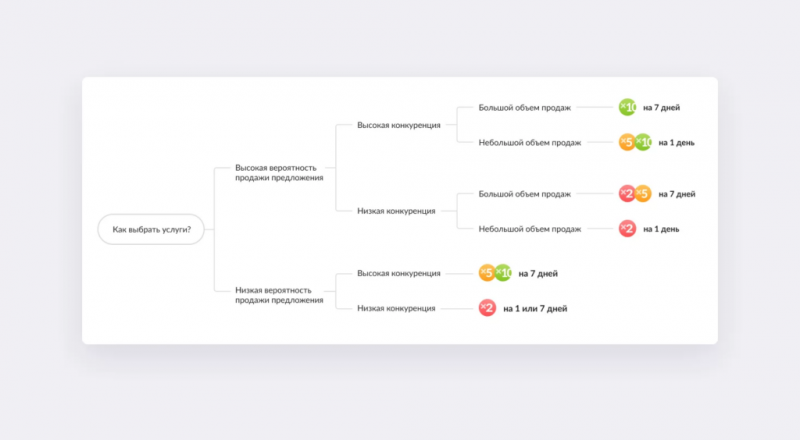Click the "на 1 день" text beside lone red badge
The height and width of the screenshot is (440, 800).
662,229
